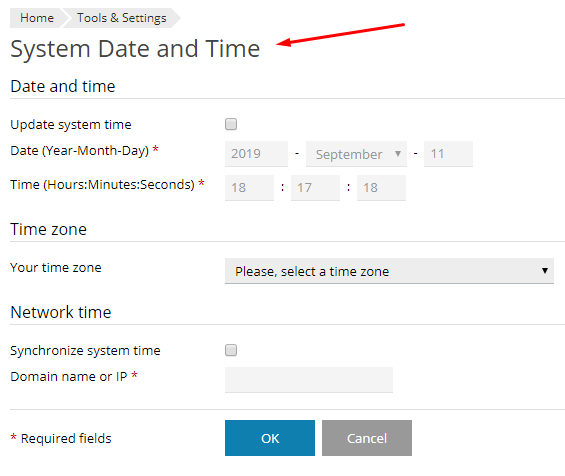Expand the time zone selection dropdown
Viewport: 565px width, 476px height.
389,271
